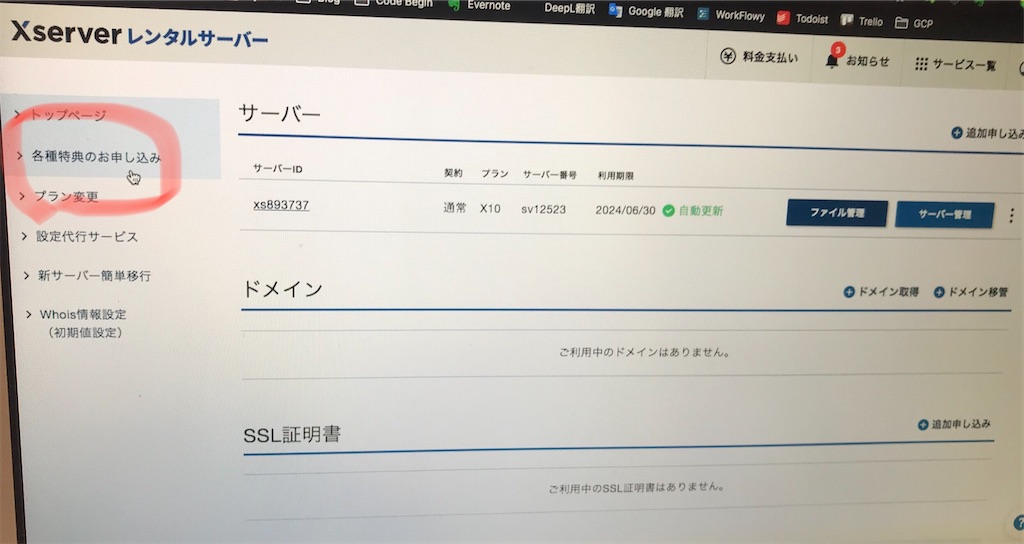Click the yen icon for 料金支払い
1024x544 pixels.
pos(728,56)
